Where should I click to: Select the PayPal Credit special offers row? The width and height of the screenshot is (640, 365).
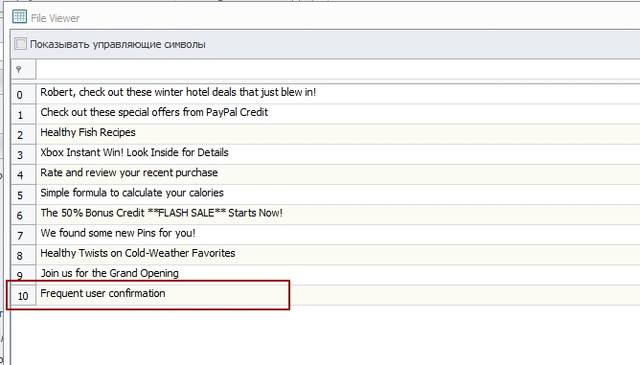point(338,114)
